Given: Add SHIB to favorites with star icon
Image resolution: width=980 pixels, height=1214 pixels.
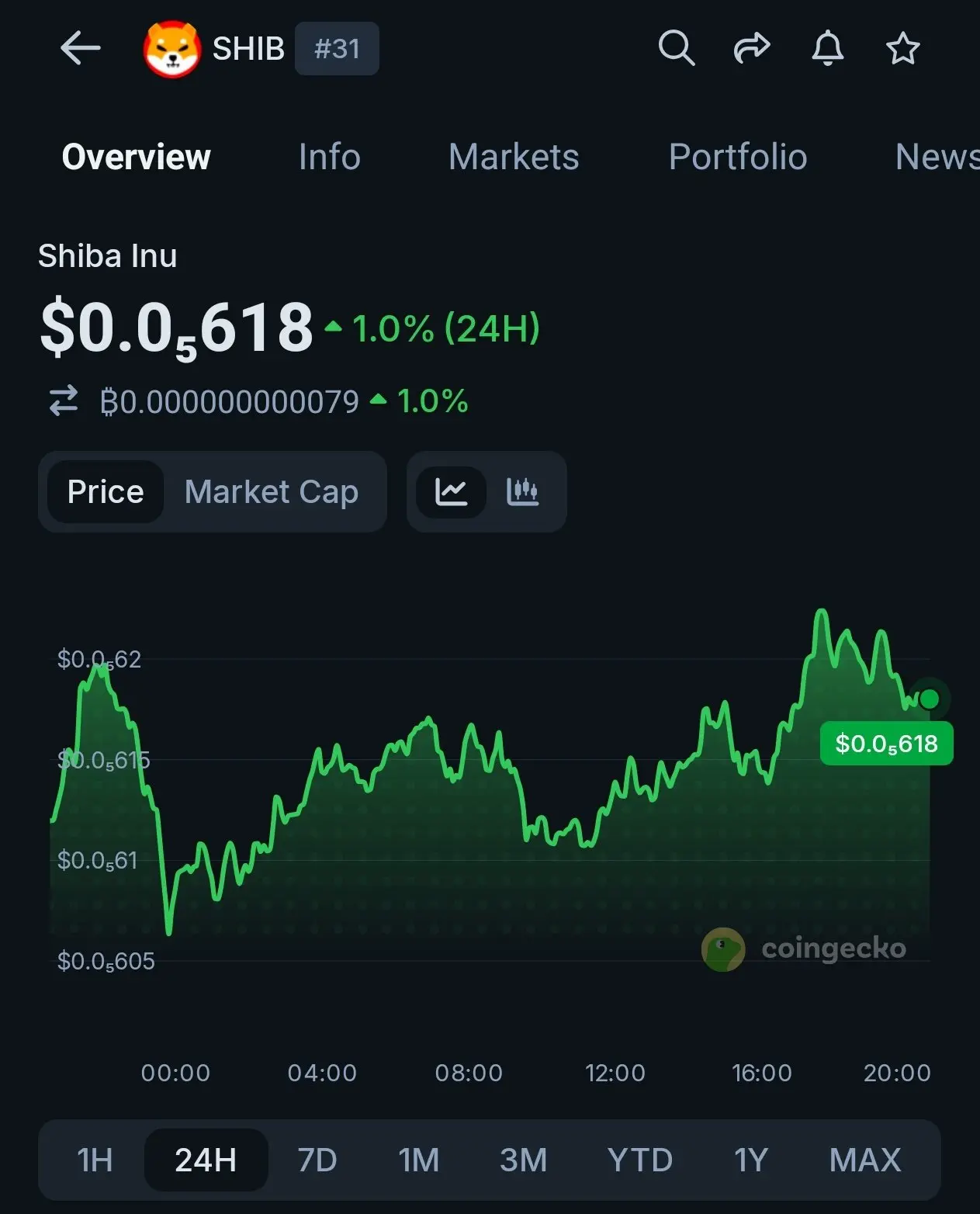Looking at the screenshot, I should coord(903,48).
